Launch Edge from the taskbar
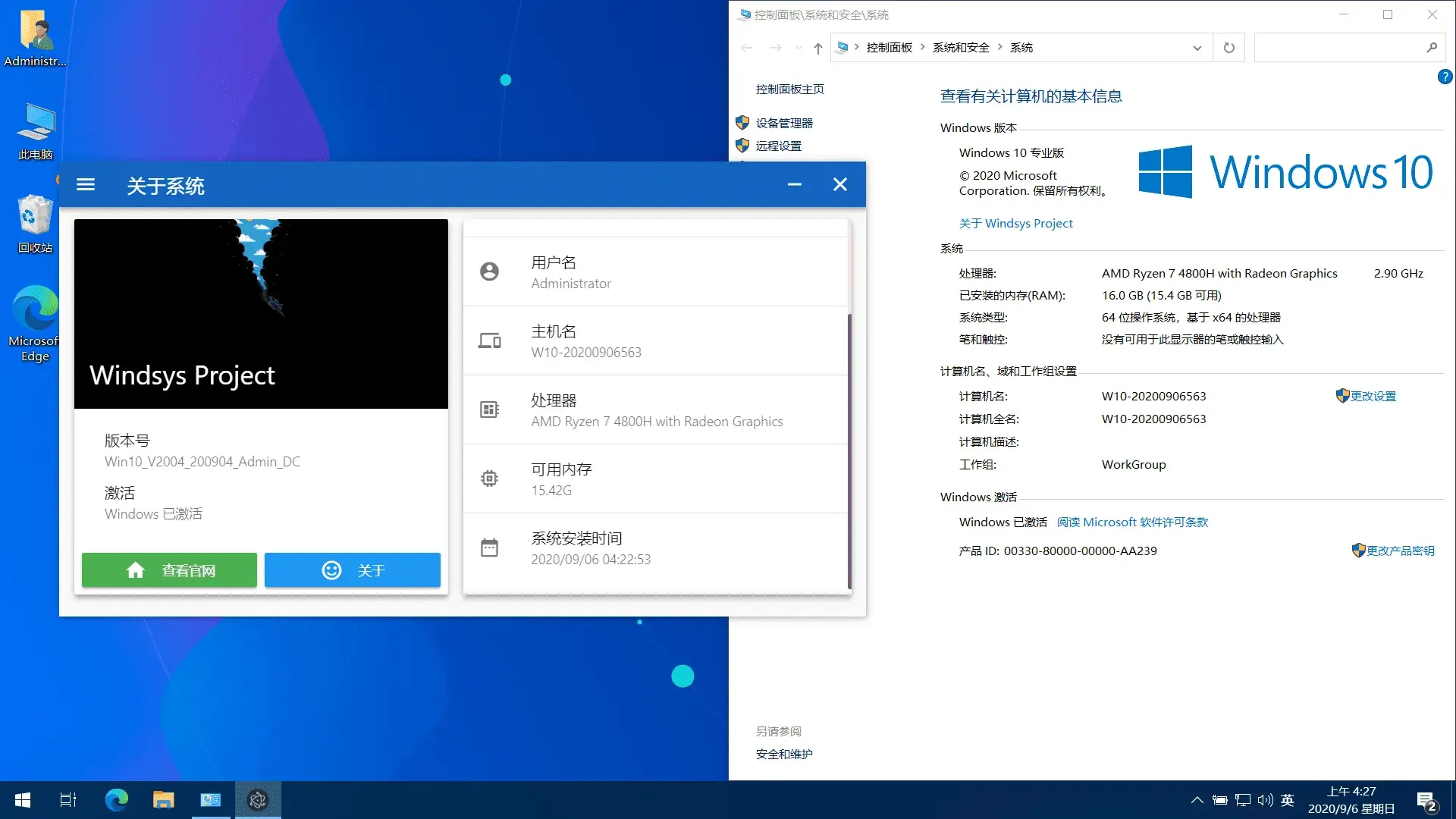The height and width of the screenshot is (819, 1456). (116, 800)
